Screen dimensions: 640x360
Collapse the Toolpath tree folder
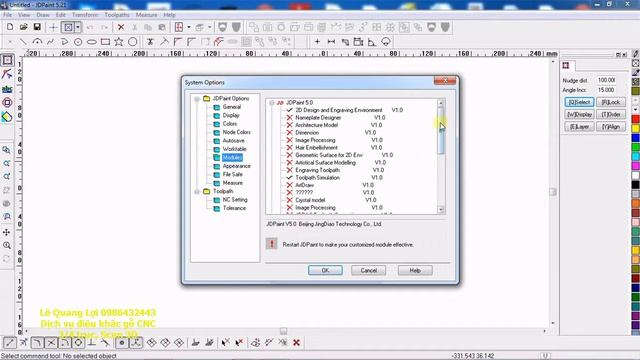197,191
